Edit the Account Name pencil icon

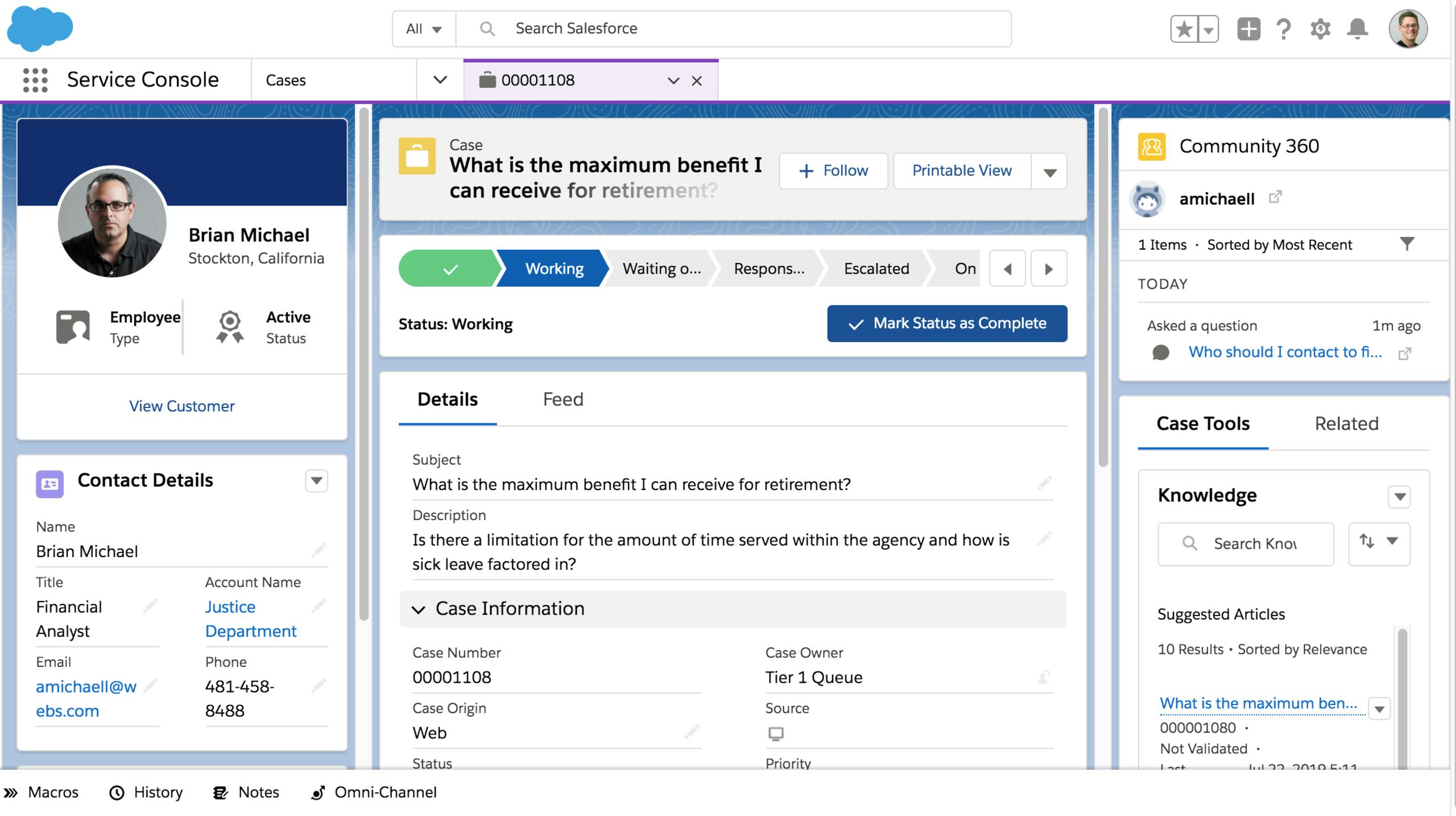point(318,605)
